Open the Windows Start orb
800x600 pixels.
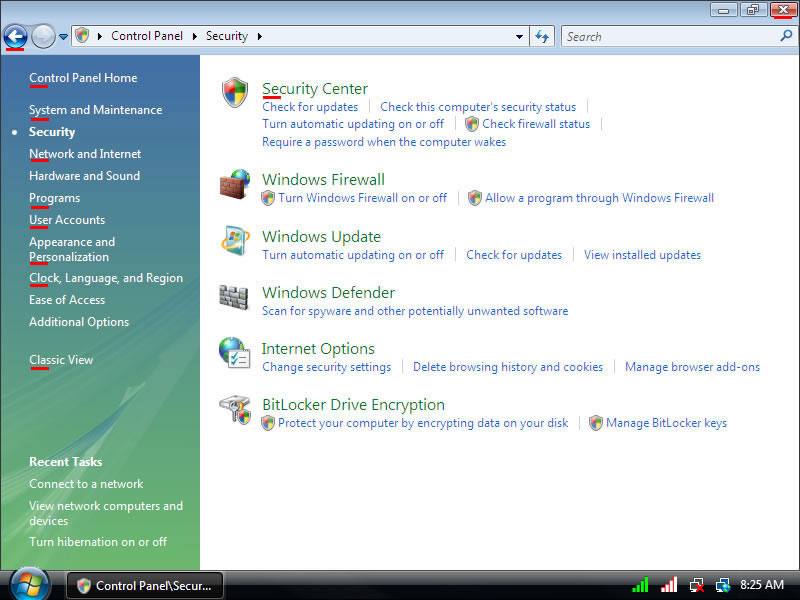pos(30,585)
